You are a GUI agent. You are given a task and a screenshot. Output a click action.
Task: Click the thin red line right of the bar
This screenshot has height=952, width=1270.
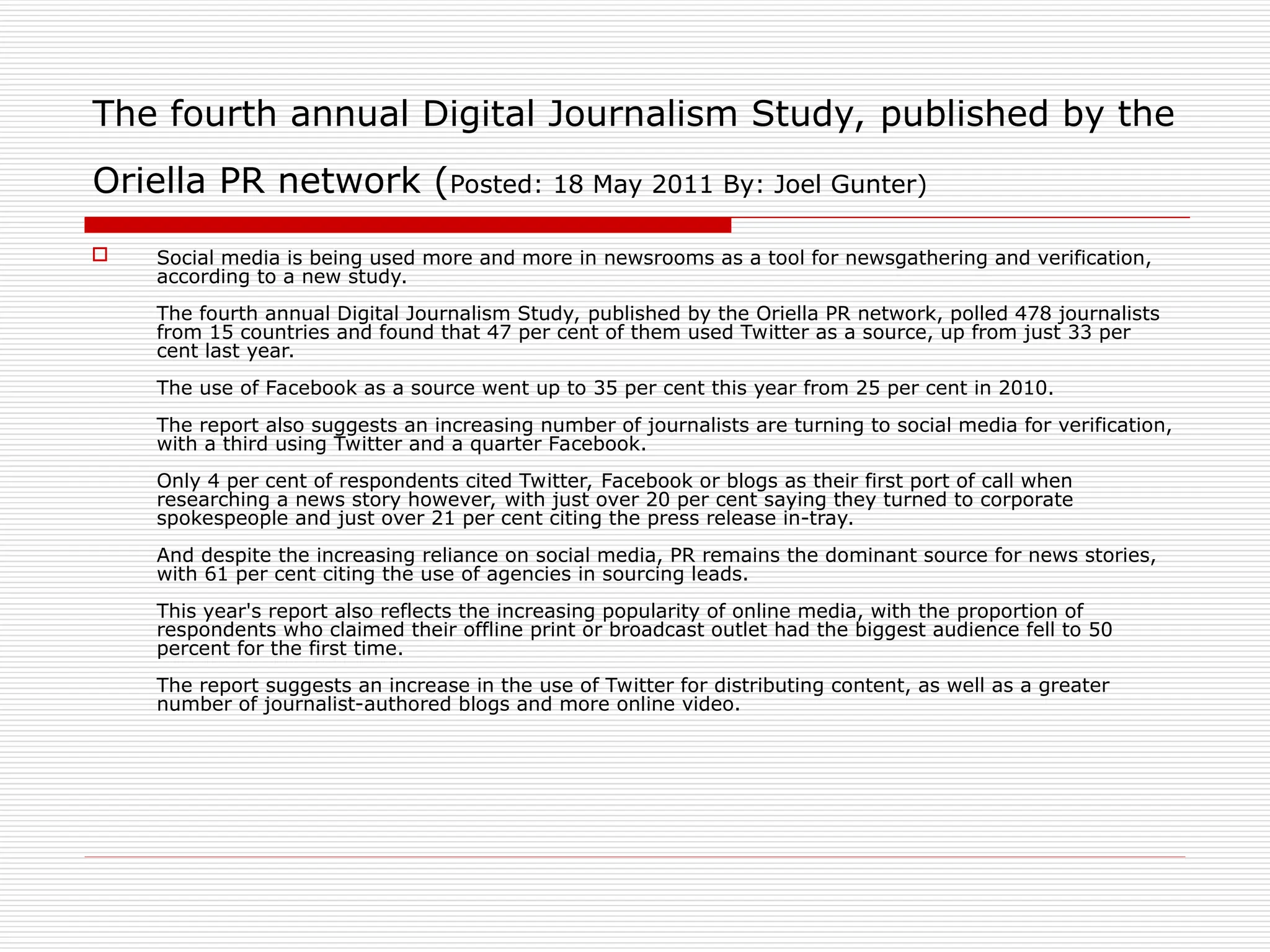[x=960, y=218]
